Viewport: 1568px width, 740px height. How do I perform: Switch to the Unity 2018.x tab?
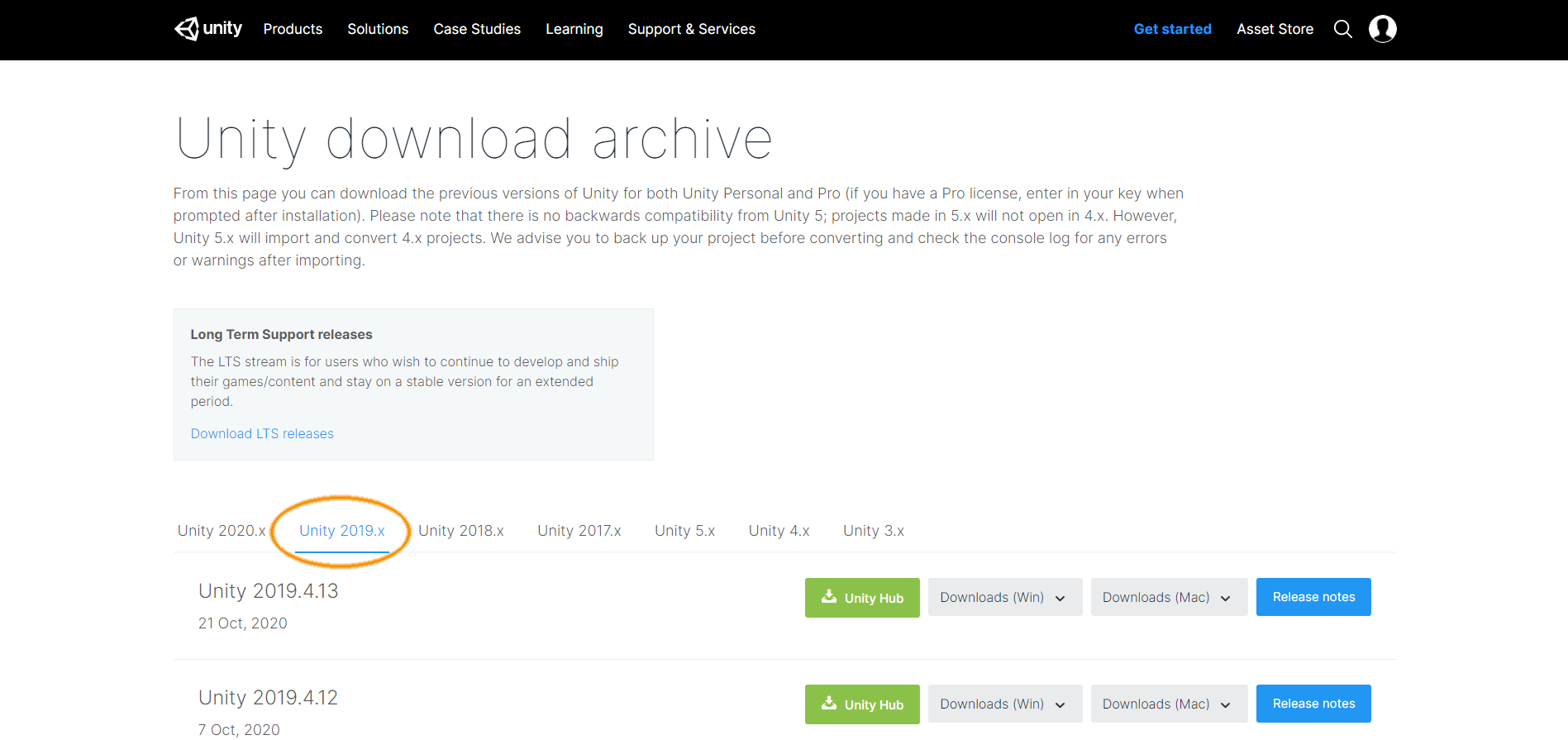click(x=461, y=531)
